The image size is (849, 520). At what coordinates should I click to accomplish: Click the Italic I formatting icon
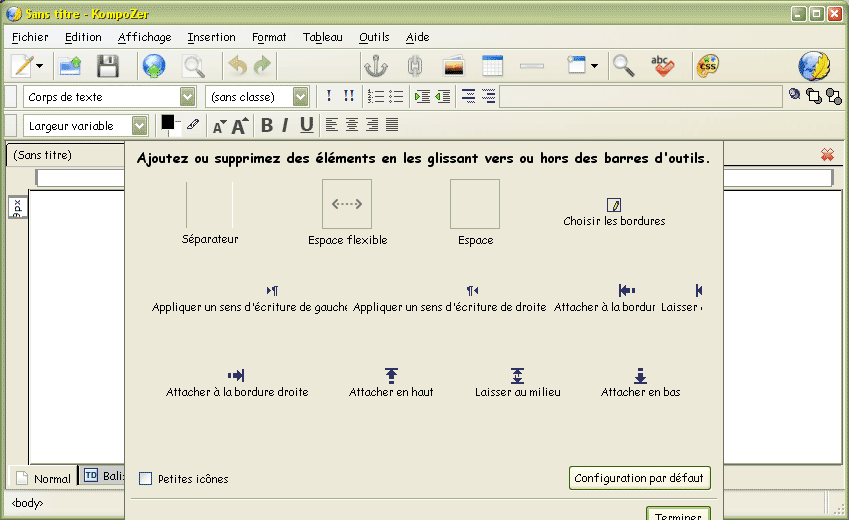[285, 125]
